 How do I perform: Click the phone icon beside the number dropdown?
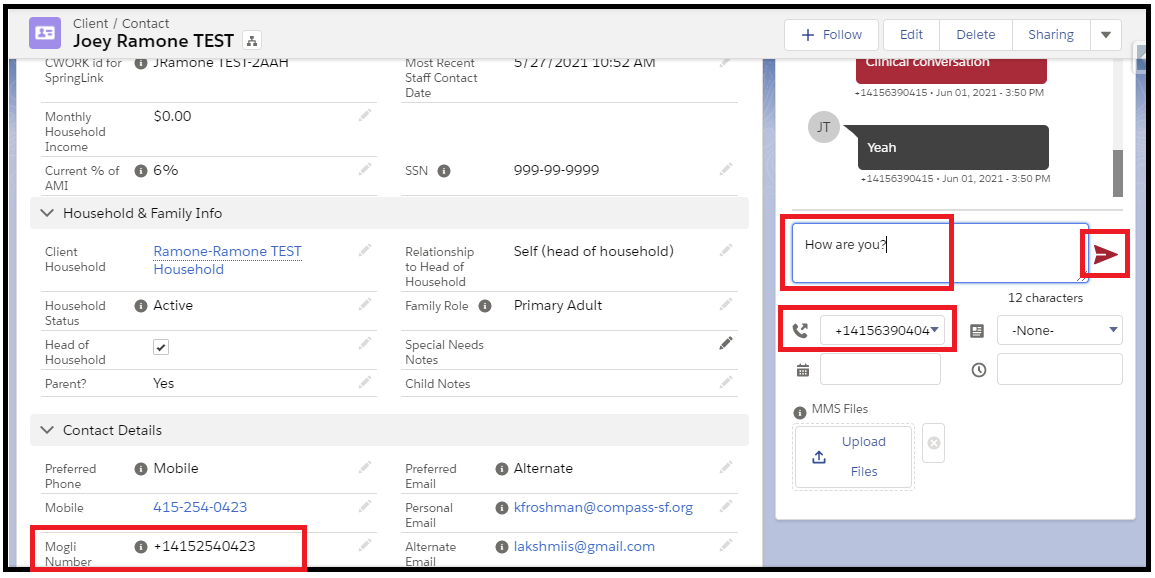[x=800, y=331]
